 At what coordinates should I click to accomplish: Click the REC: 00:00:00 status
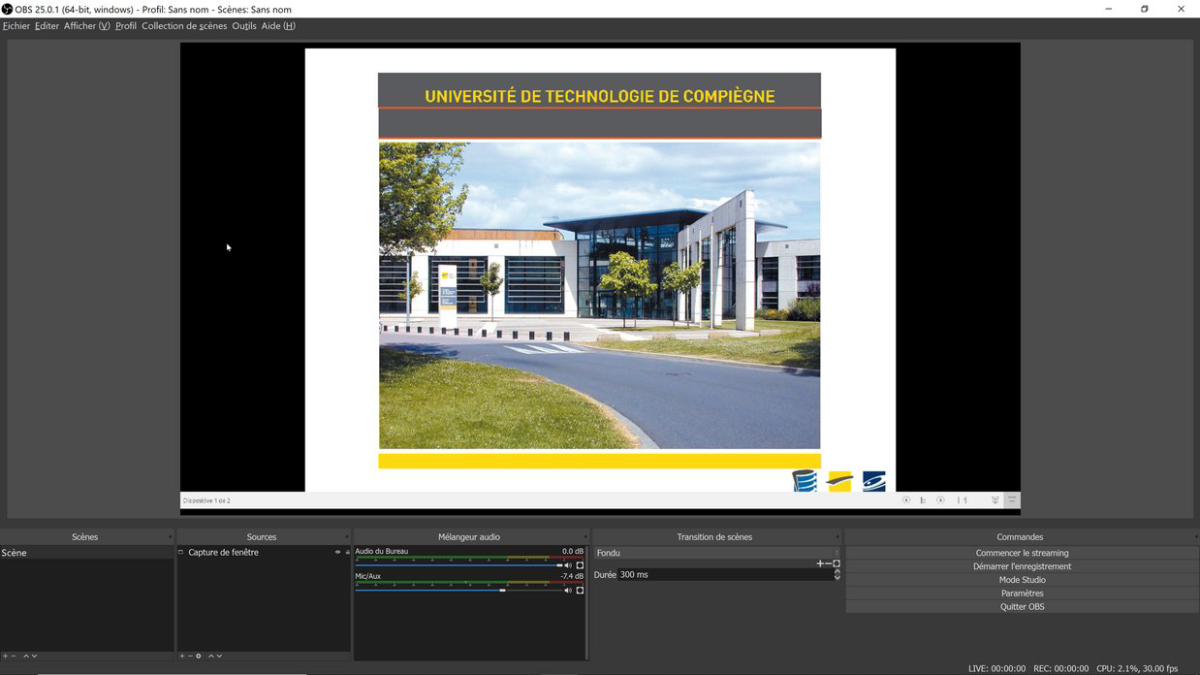click(1061, 668)
